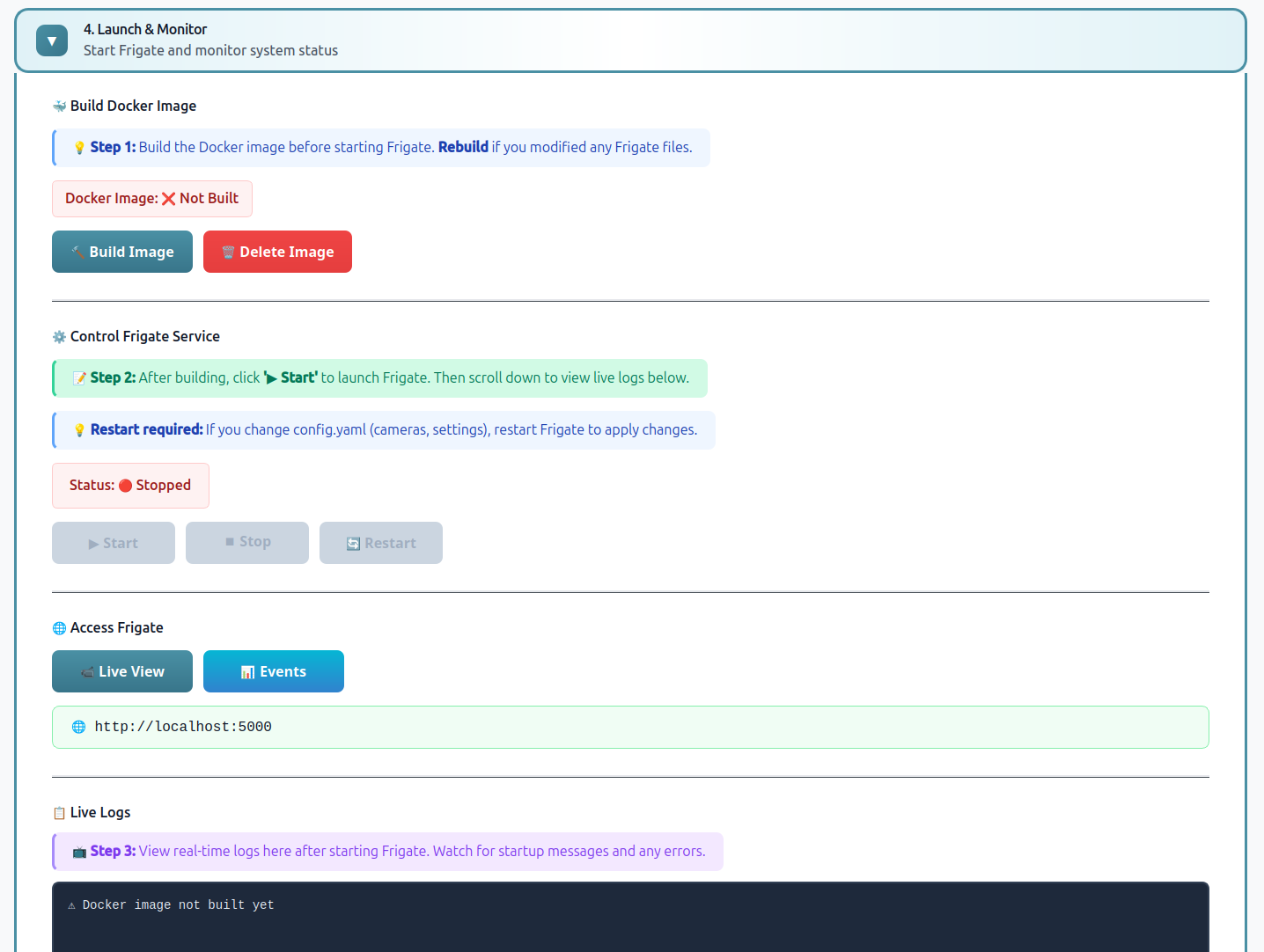Click the red X Not Built icon
1264x952 pixels.
tap(168, 199)
